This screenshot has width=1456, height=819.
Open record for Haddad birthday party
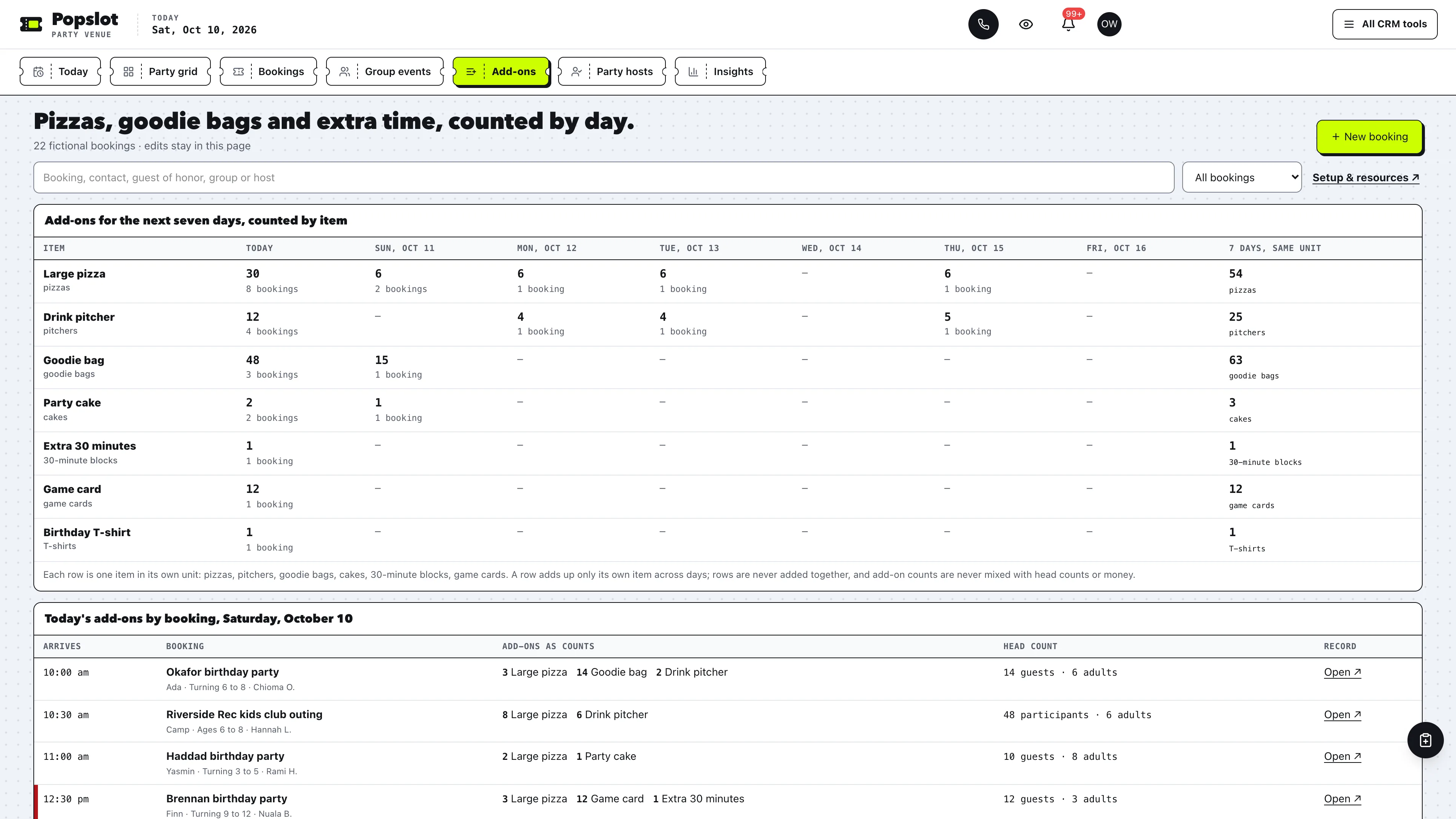1342,756
